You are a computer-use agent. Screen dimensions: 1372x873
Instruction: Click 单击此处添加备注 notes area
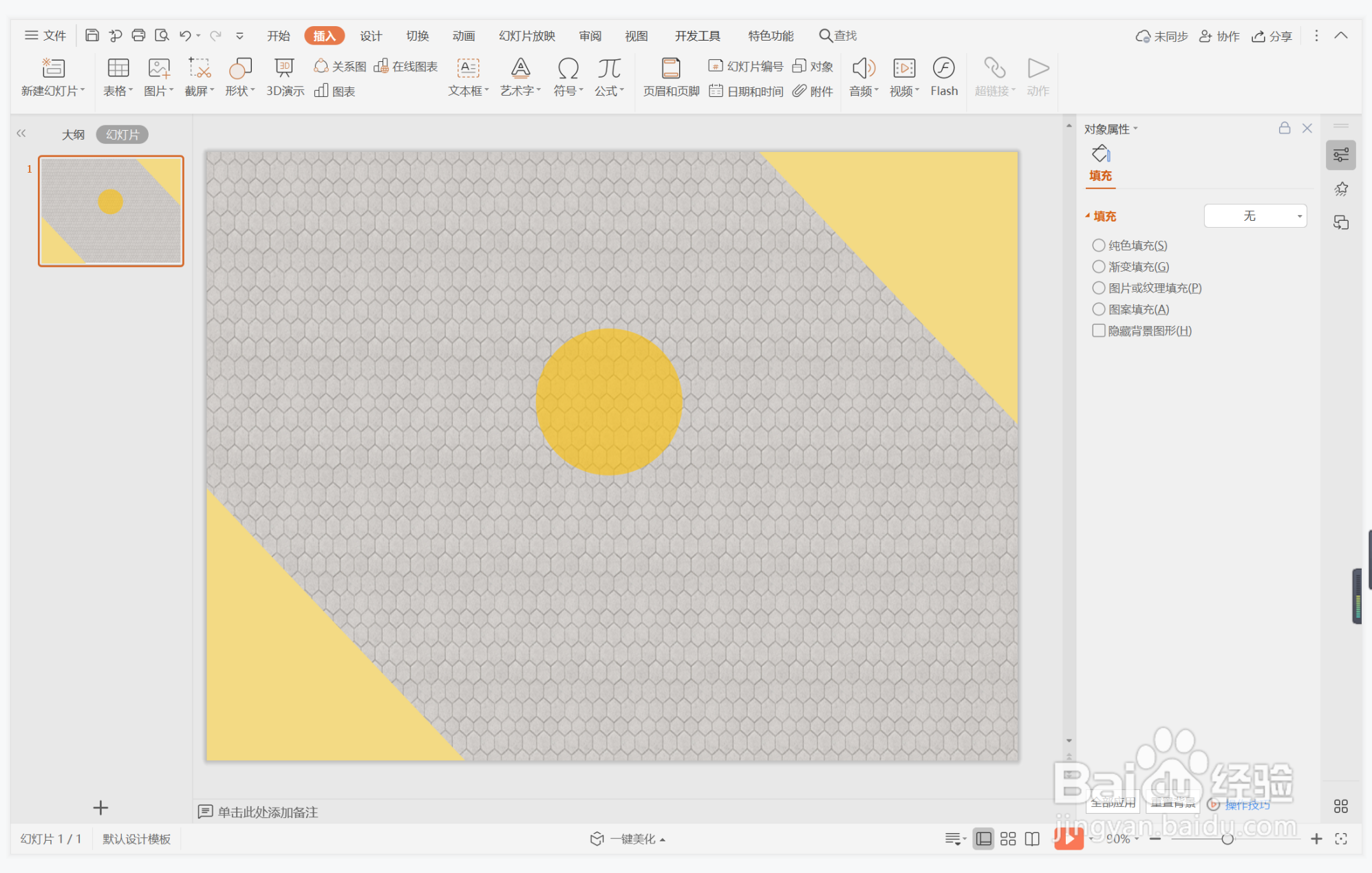tap(268, 812)
